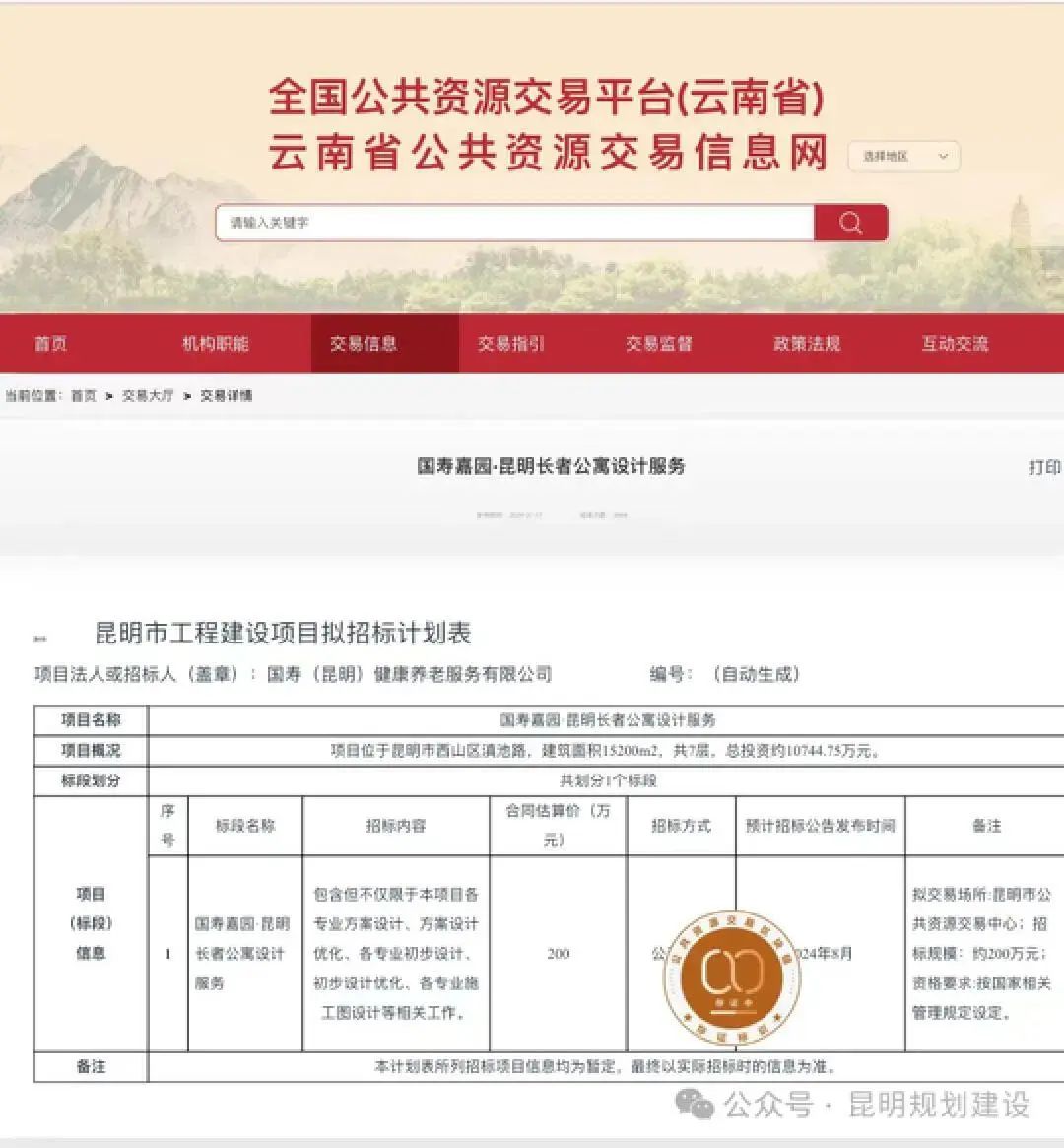
Task: Click the red magnifier search icon
Action: (x=849, y=223)
